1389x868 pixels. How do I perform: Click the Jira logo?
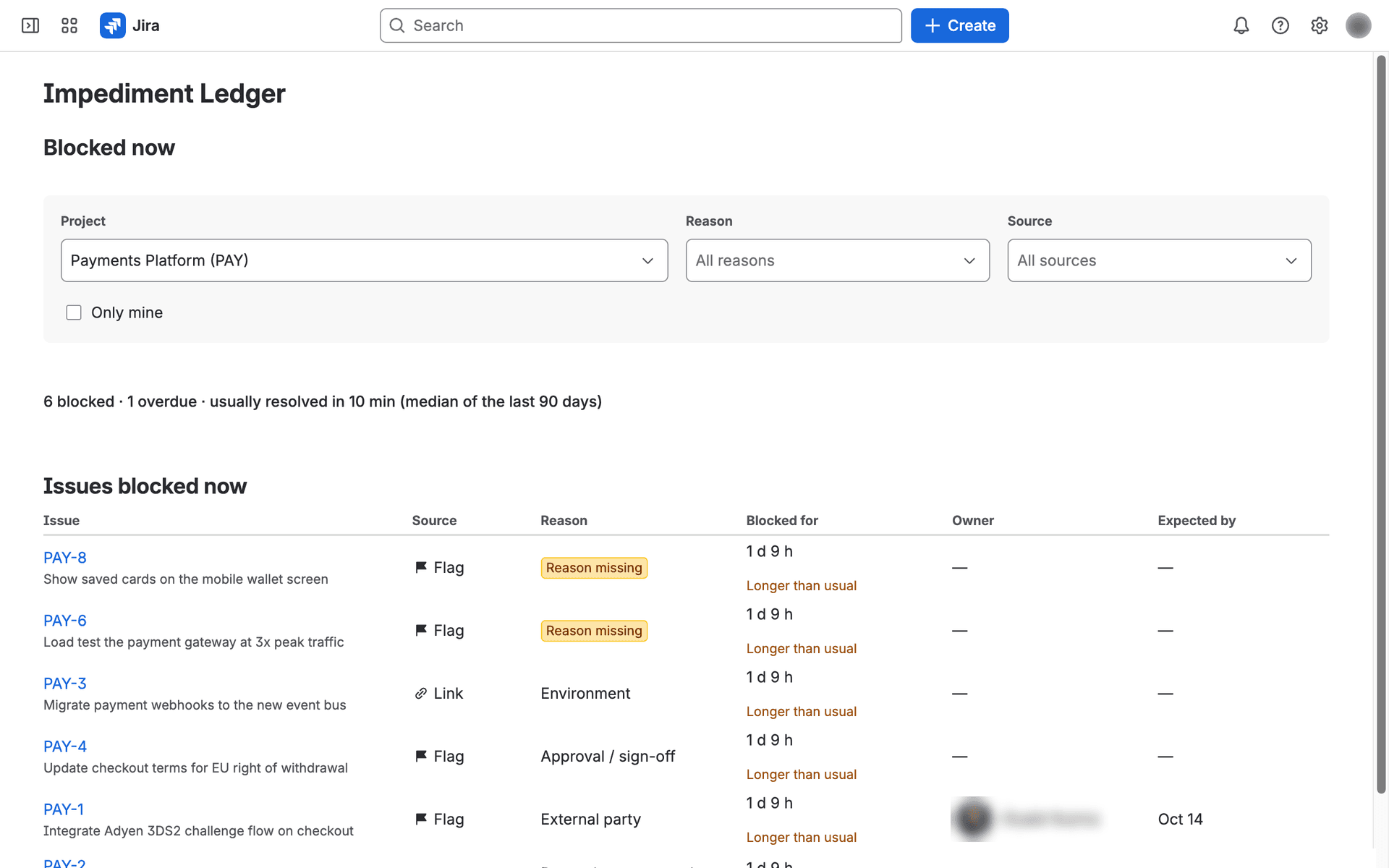pyautogui.click(x=129, y=26)
